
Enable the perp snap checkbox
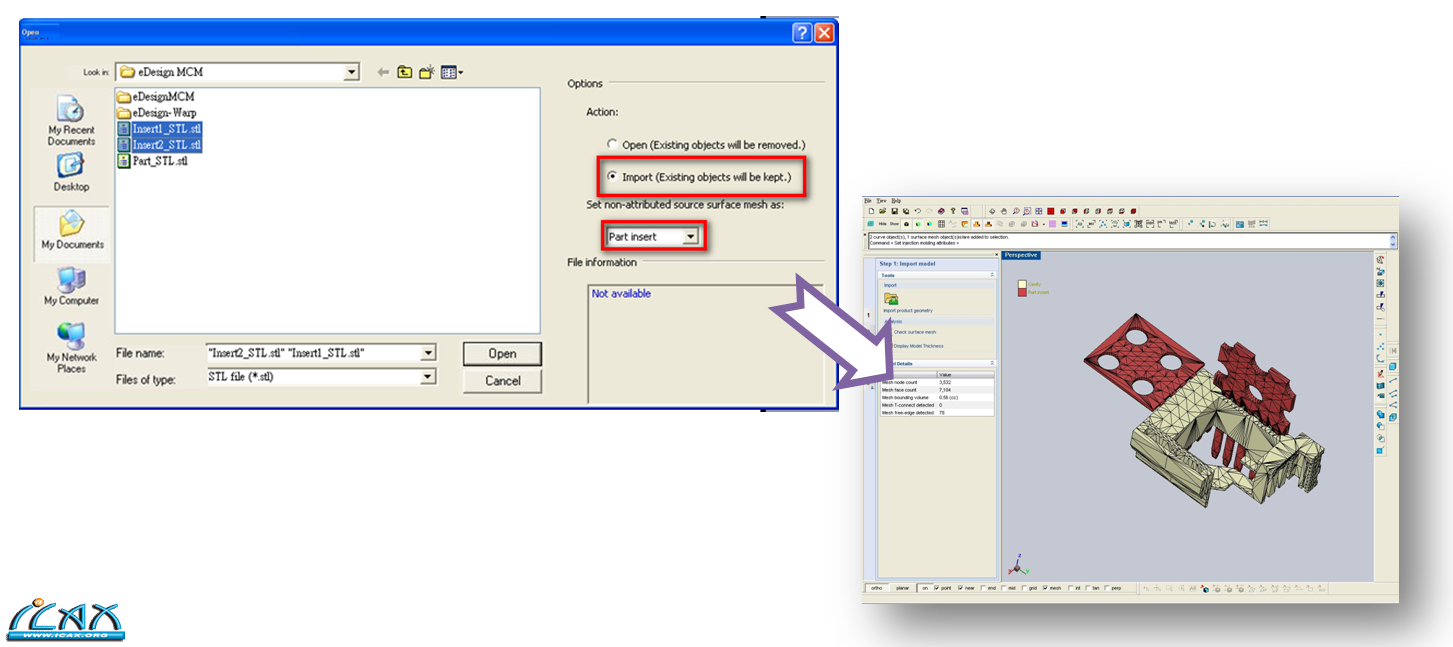click(1107, 588)
